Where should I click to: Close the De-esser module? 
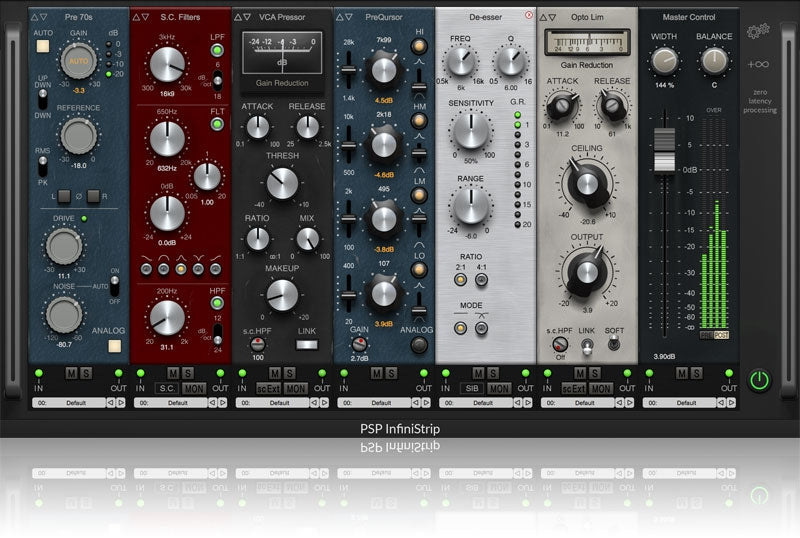[x=529, y=15]
